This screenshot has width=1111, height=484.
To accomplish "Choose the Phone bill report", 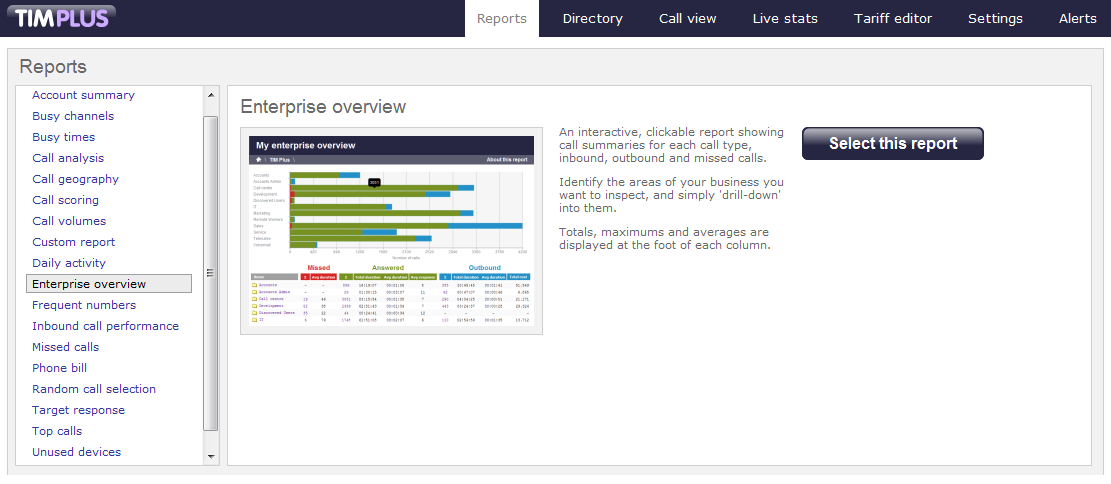I will [57, 368].
